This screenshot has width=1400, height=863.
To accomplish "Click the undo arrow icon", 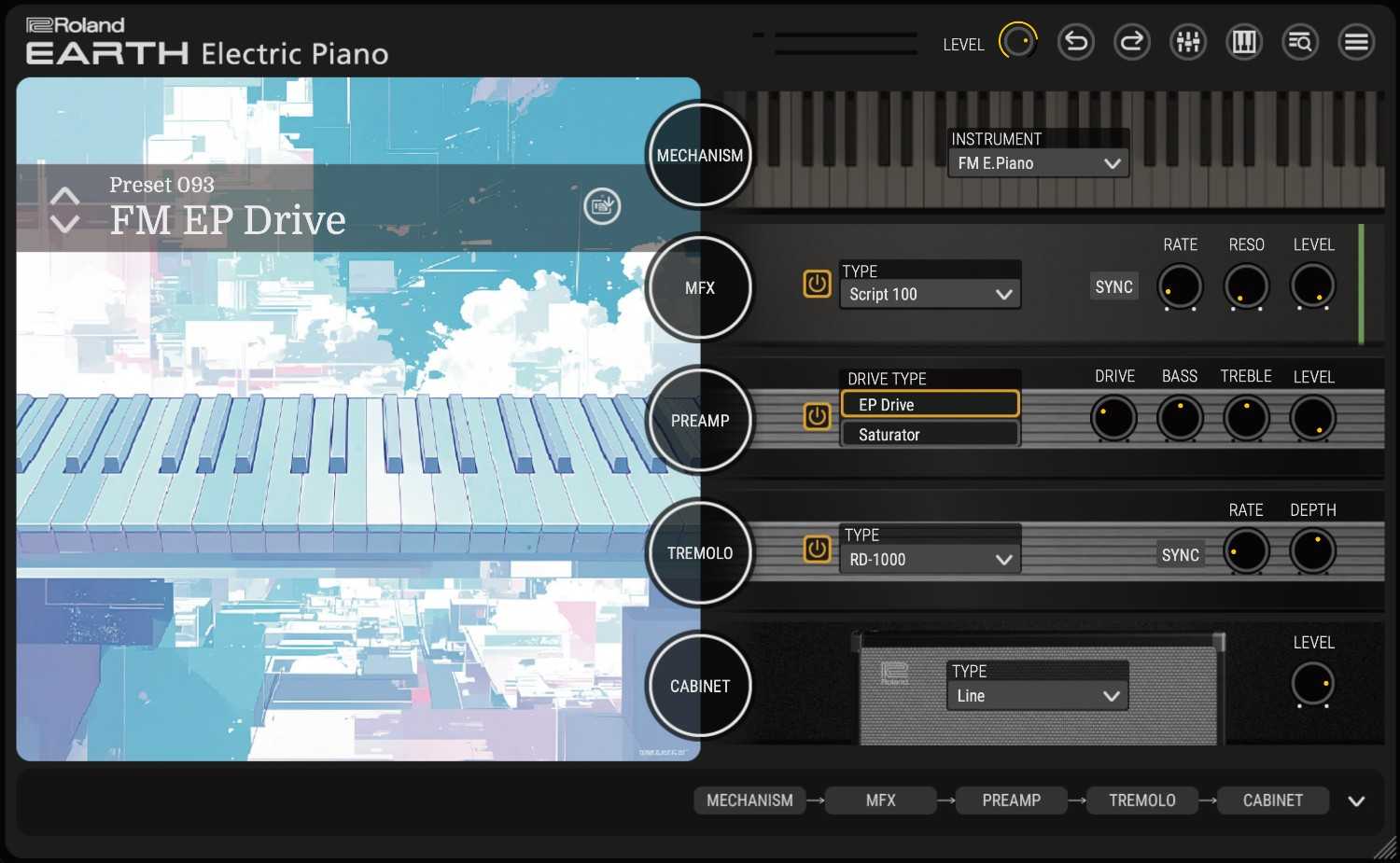I will [1075, 42].
